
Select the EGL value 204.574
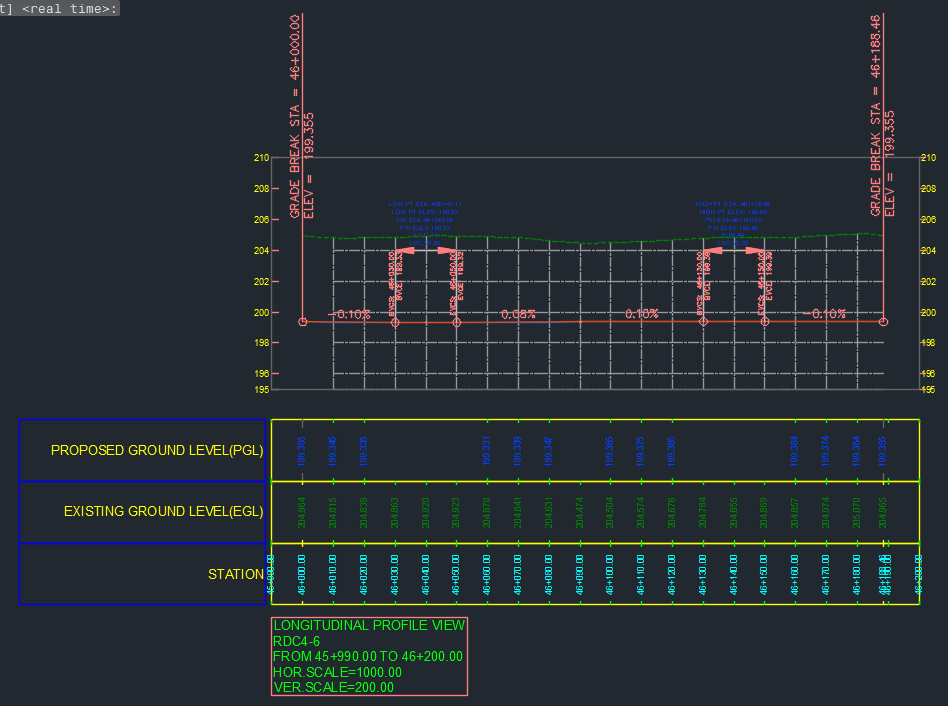(641, 513)
